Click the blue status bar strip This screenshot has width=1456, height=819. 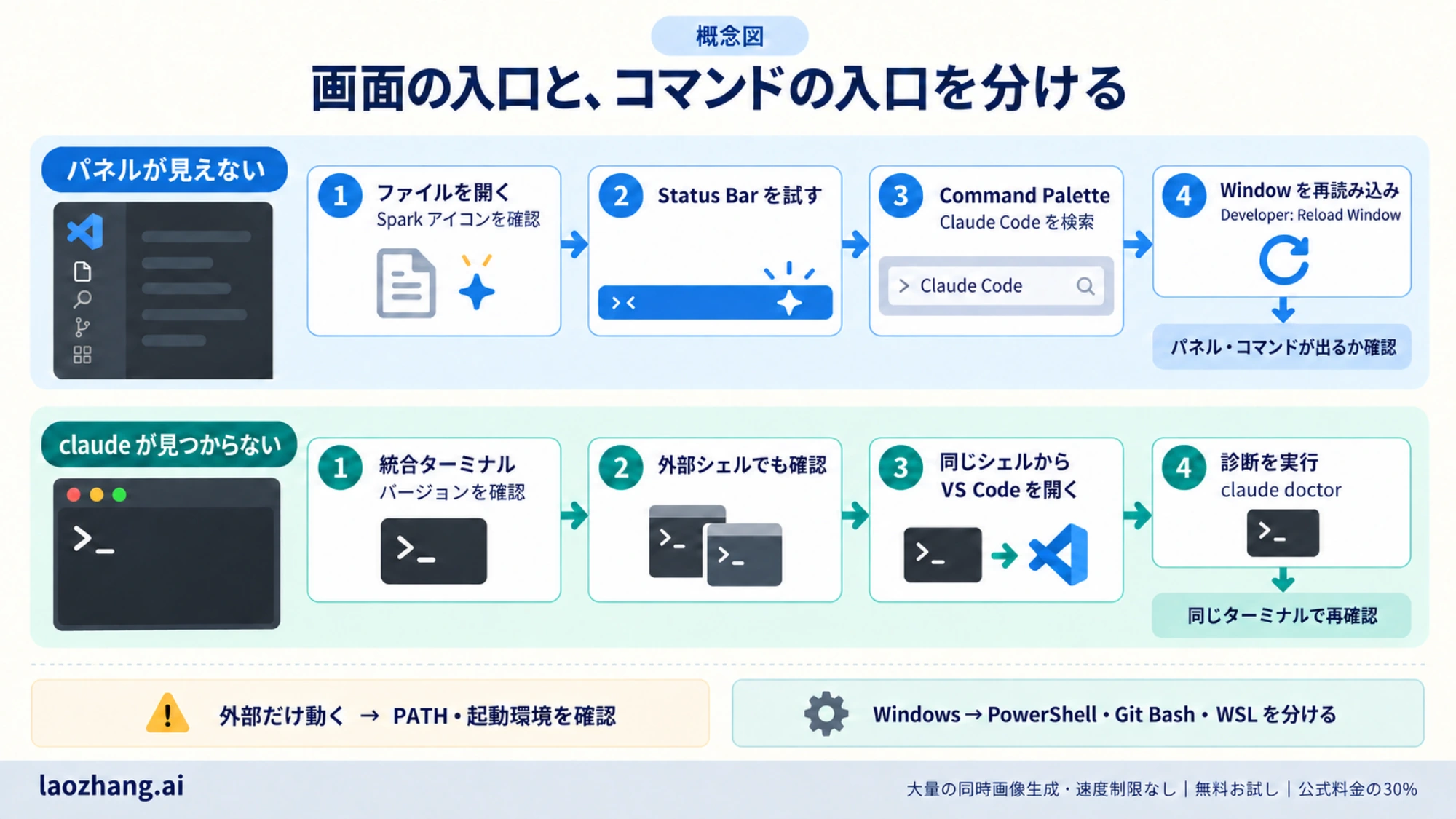715,303
